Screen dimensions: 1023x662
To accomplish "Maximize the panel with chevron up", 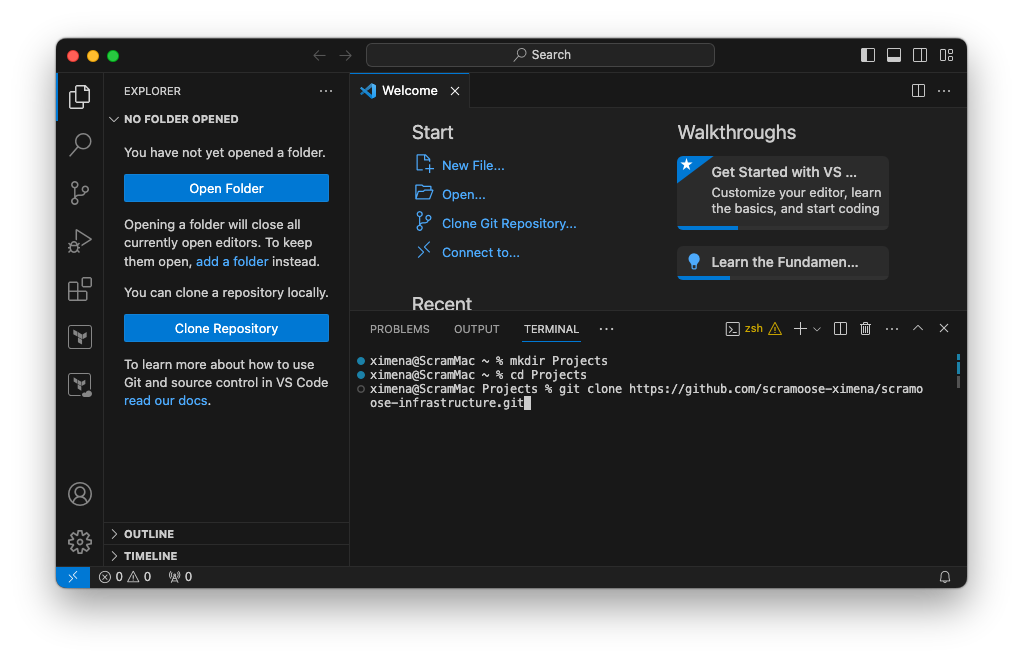I will click(x=917, y=328).
